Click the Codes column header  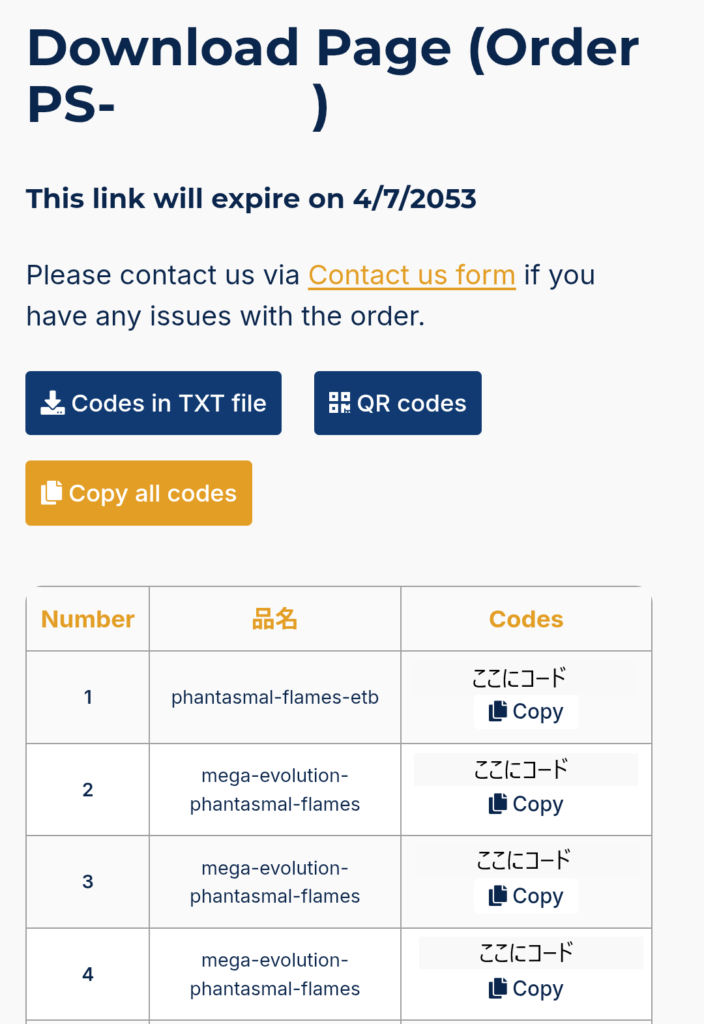pos(526,619)
